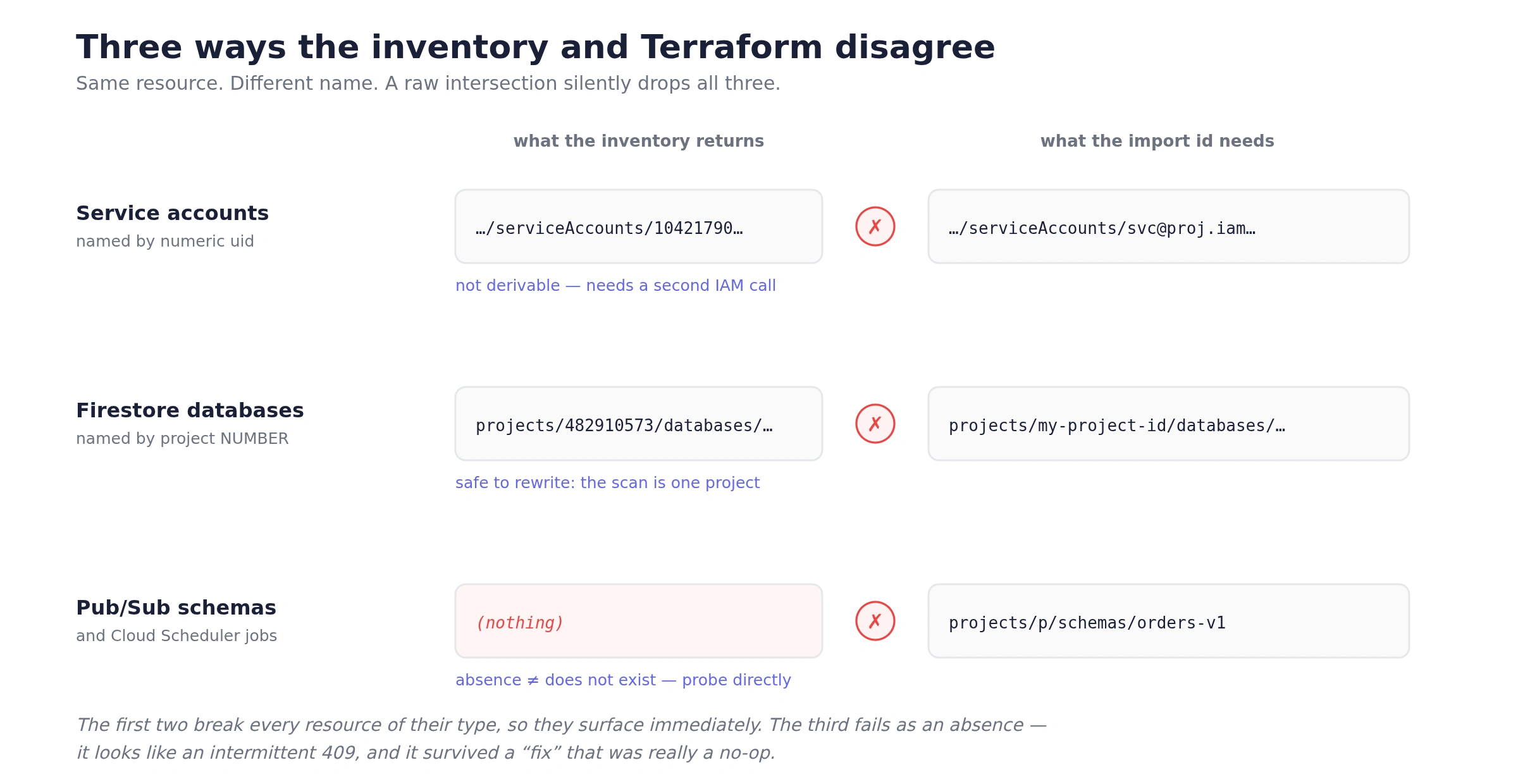Click the red X icon in Firestore databases row

(875, 424)
